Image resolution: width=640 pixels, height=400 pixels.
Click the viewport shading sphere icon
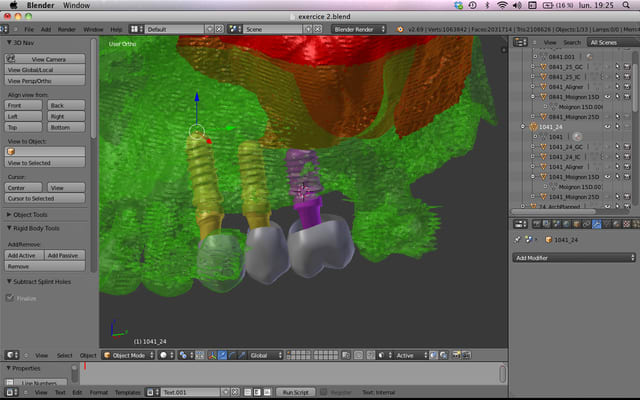coord(164,355)
